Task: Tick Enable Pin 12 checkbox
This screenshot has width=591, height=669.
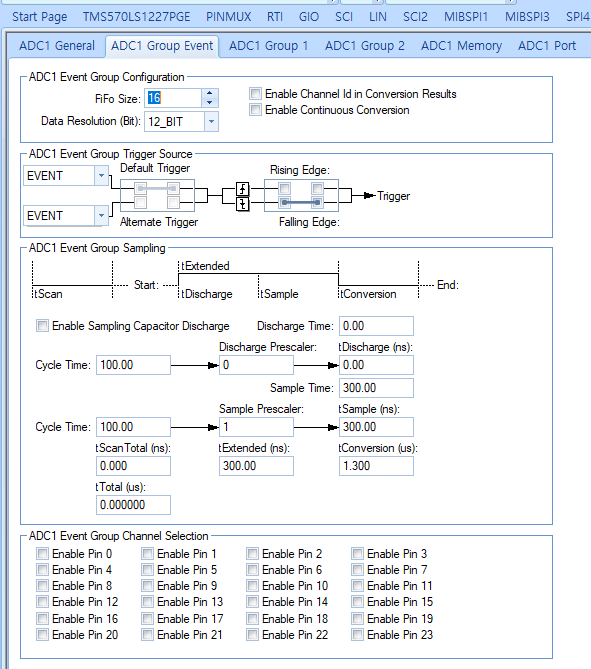Action: [42, 602]
